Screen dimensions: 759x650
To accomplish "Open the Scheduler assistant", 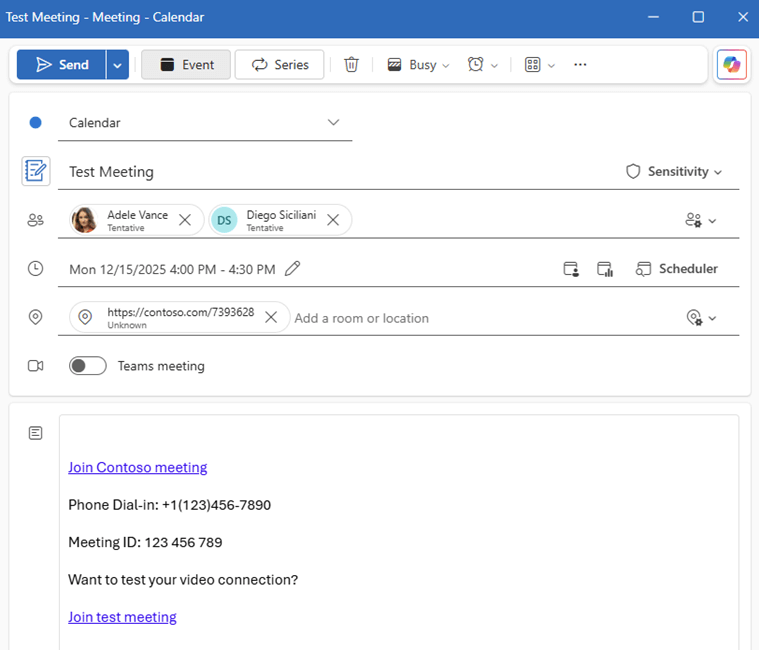I will coord(677,269).
